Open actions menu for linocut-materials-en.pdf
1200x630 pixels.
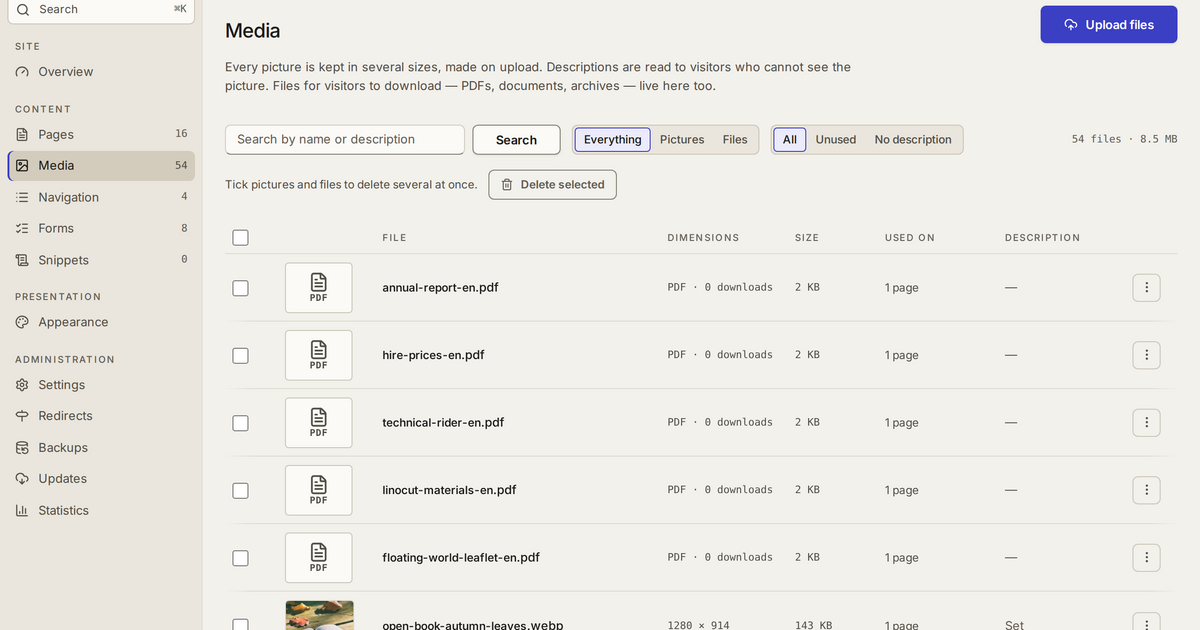1146,490
